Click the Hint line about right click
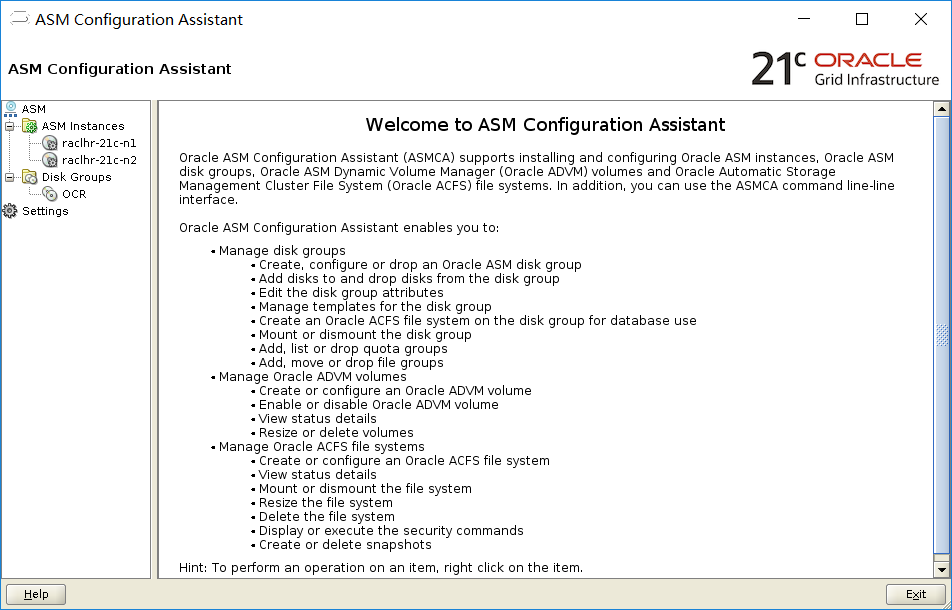The width and height of the screenshot is (952, 610). click(x=381, y=568)
